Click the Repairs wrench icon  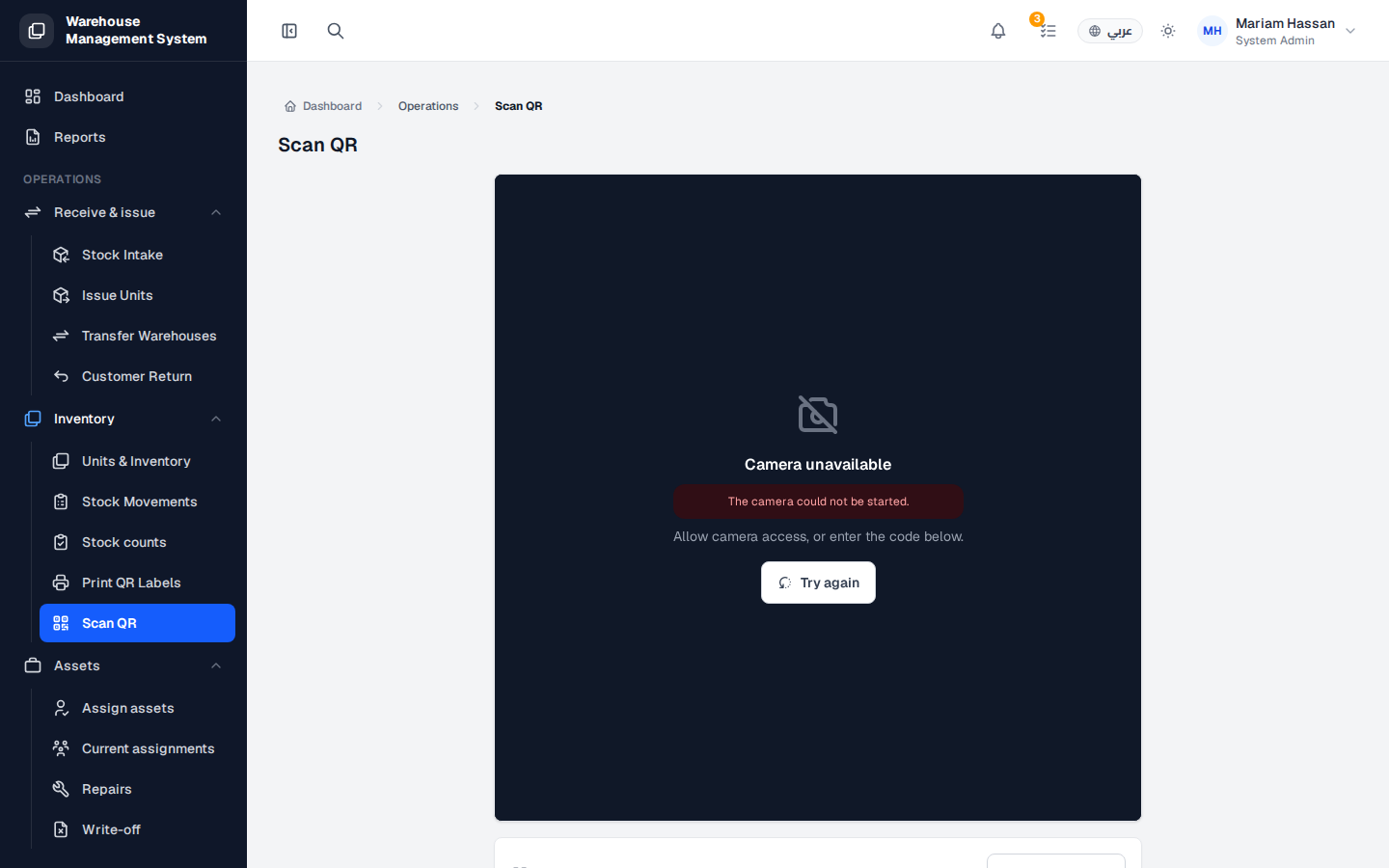[61, 789]
